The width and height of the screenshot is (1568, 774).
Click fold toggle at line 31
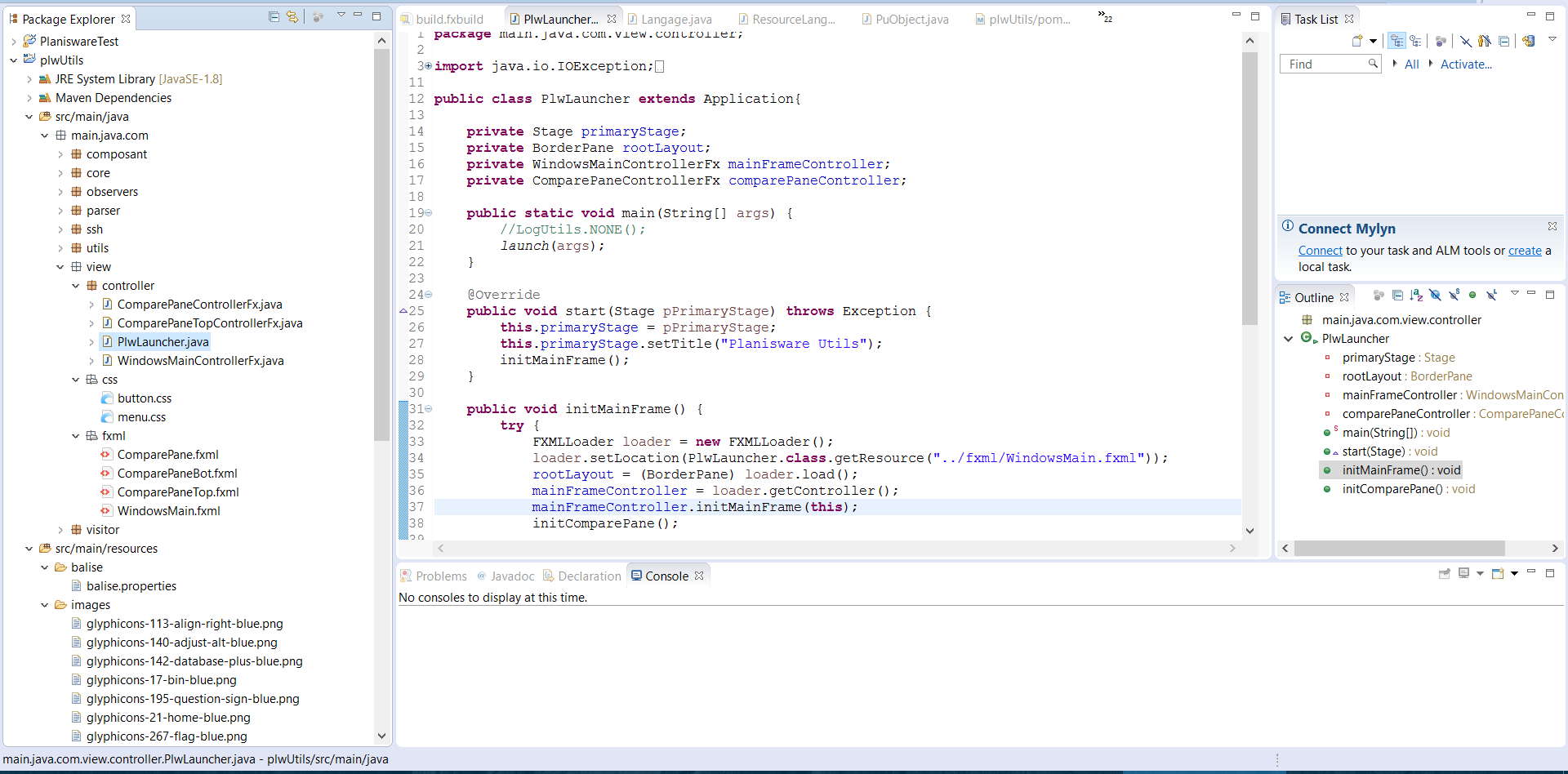tap(428, 409)
